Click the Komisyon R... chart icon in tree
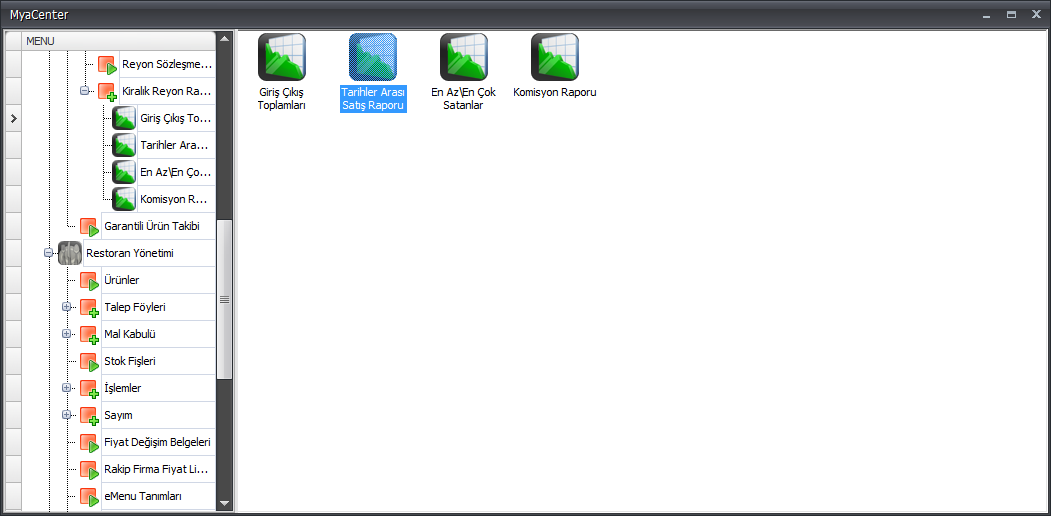The width and height of the screenshot is (1051, 516). click(x=124, y=199)
